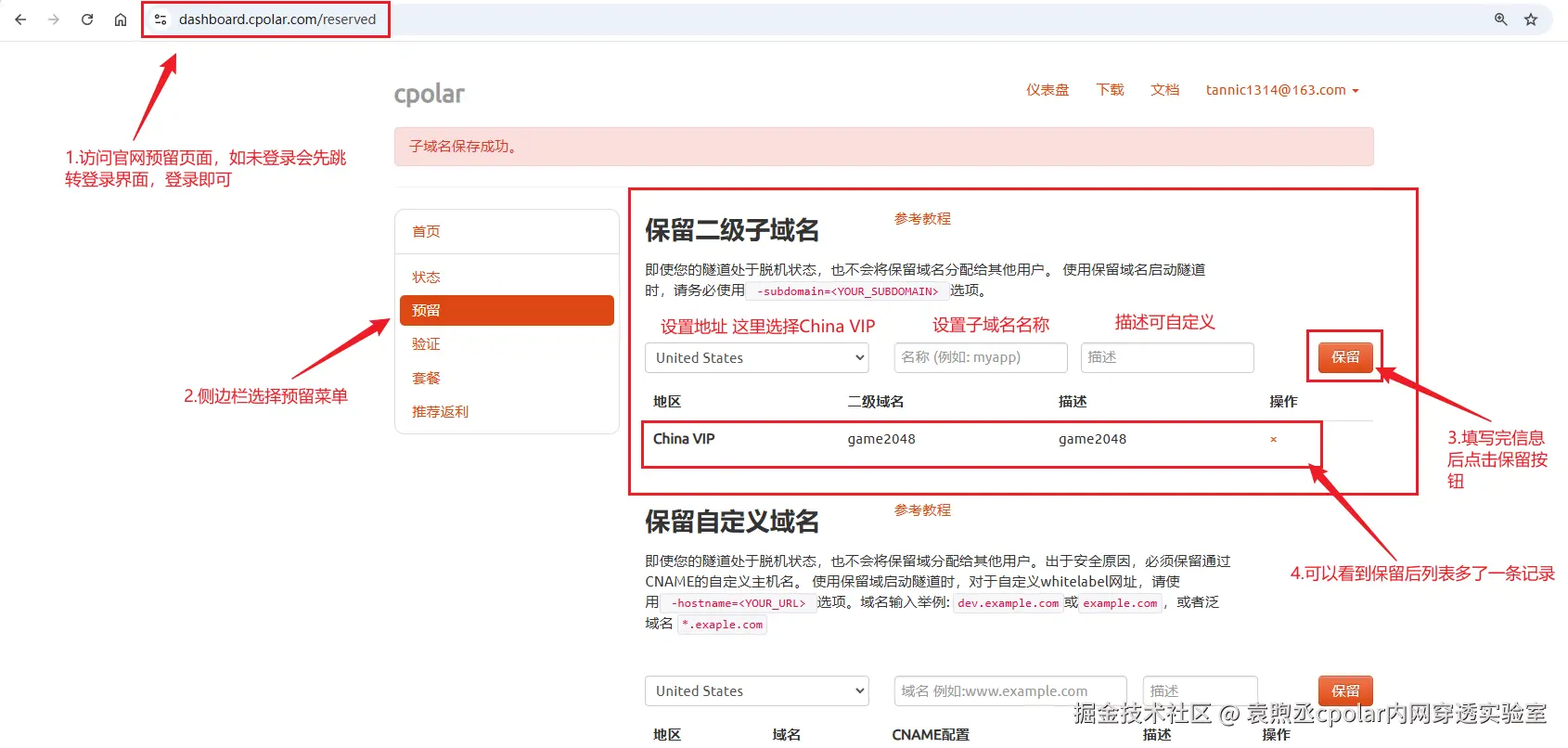Click 地区 header in subdomain table
Screen dimensions: 1568x748
(667, 402)
